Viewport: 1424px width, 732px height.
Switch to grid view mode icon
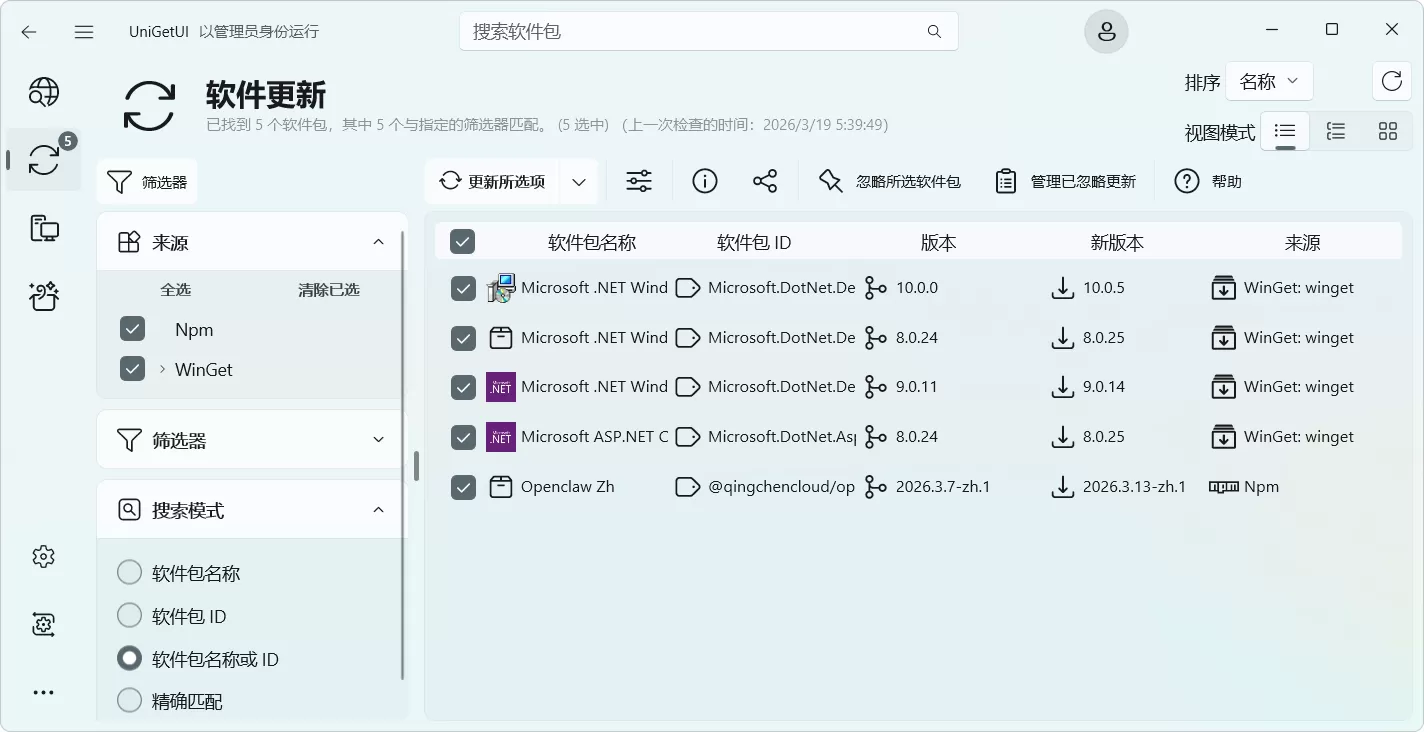click(1388, 131)
